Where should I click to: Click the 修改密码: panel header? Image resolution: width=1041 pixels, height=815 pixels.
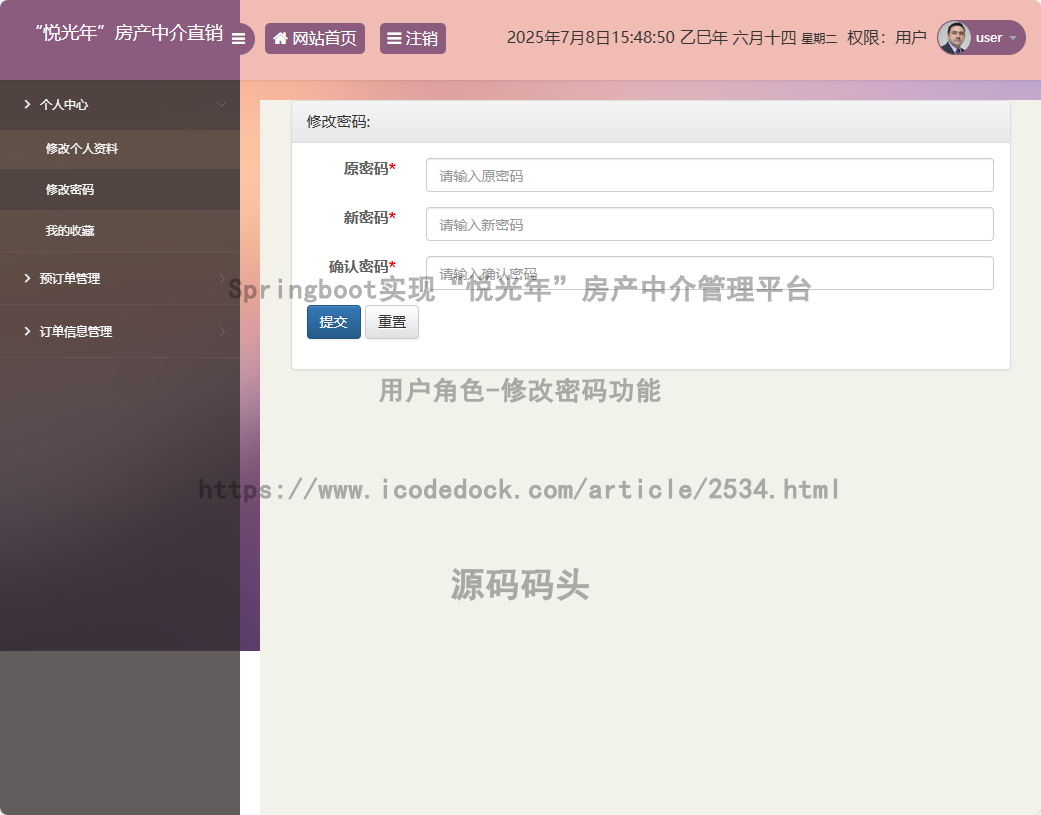[x=651, y=121]
